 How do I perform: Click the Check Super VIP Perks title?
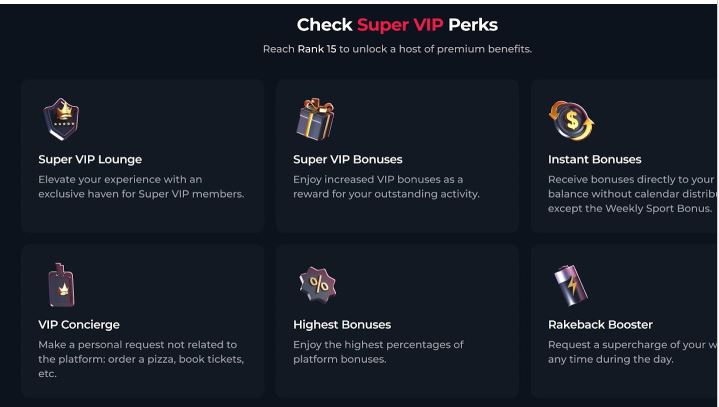pos(397,25)
